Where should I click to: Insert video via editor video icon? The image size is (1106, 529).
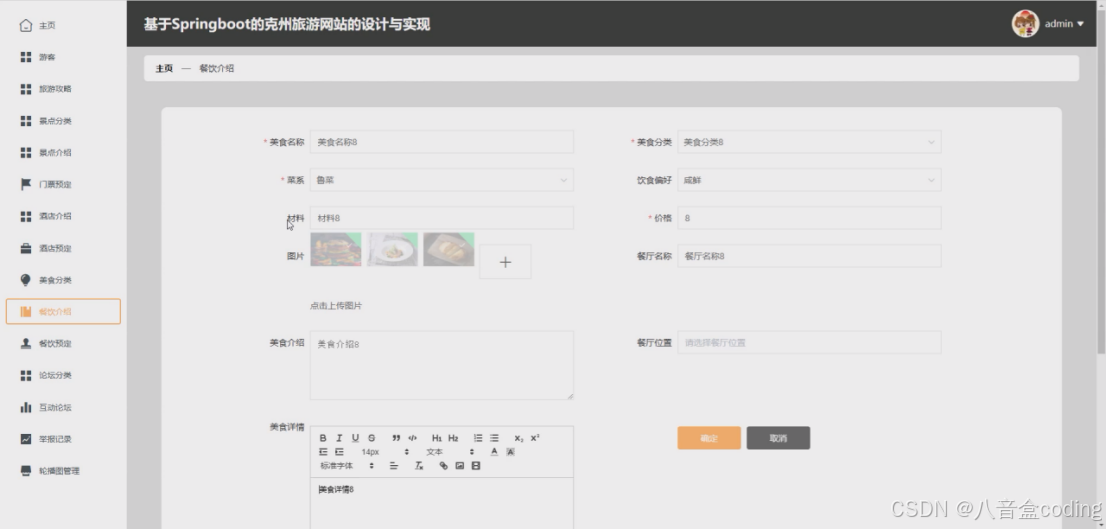click(476, 466)
